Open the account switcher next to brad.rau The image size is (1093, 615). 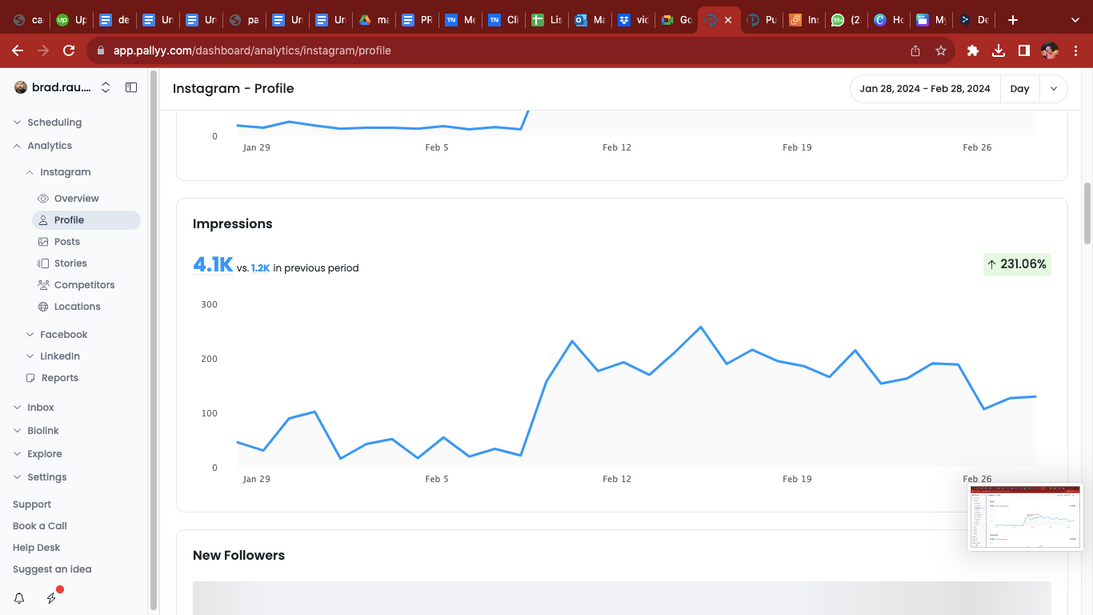coord(106,87)
